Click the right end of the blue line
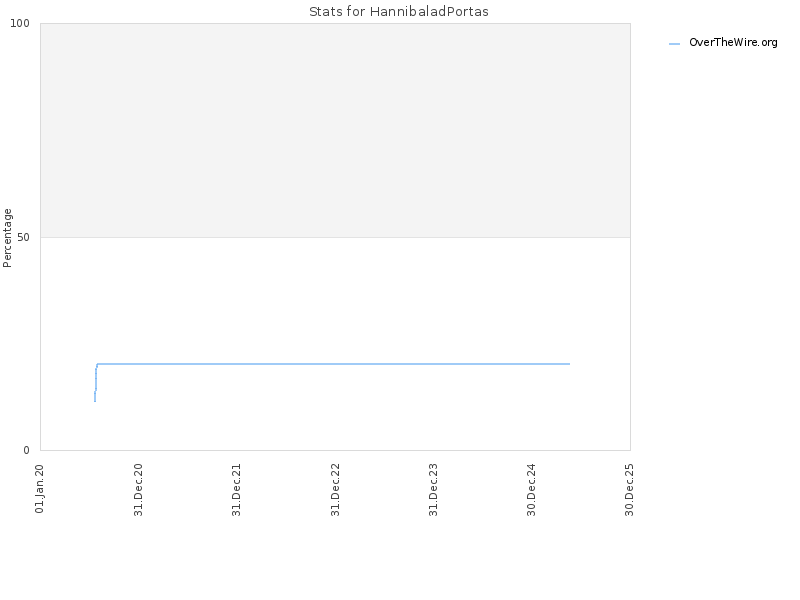 point(569,364)
